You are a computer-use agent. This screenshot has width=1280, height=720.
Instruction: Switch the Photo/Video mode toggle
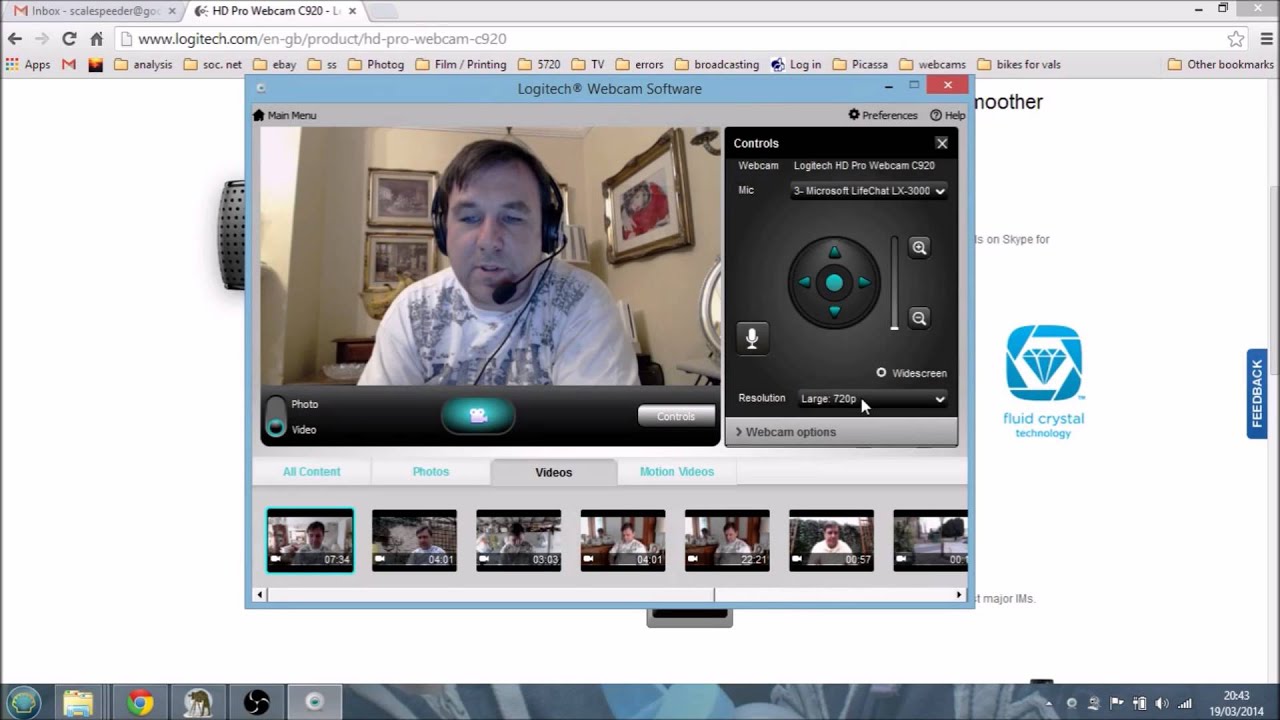(x=276, y=417)
